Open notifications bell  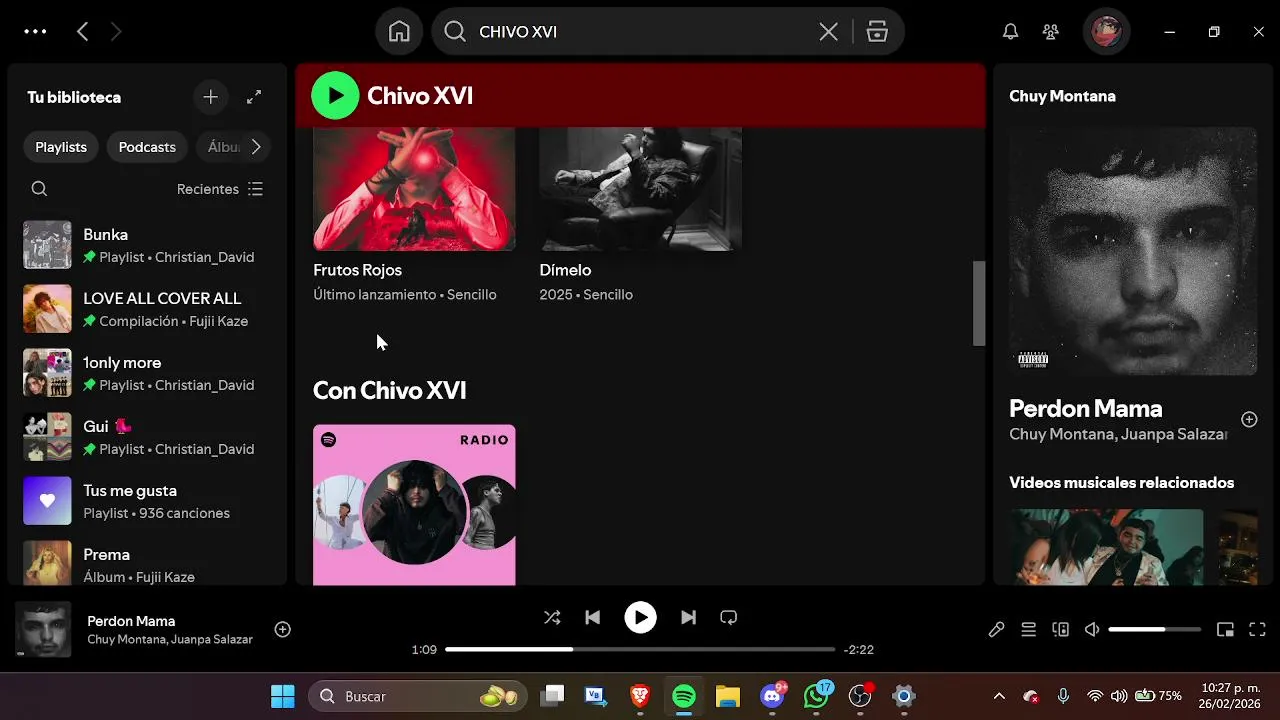pos(1011,32)
